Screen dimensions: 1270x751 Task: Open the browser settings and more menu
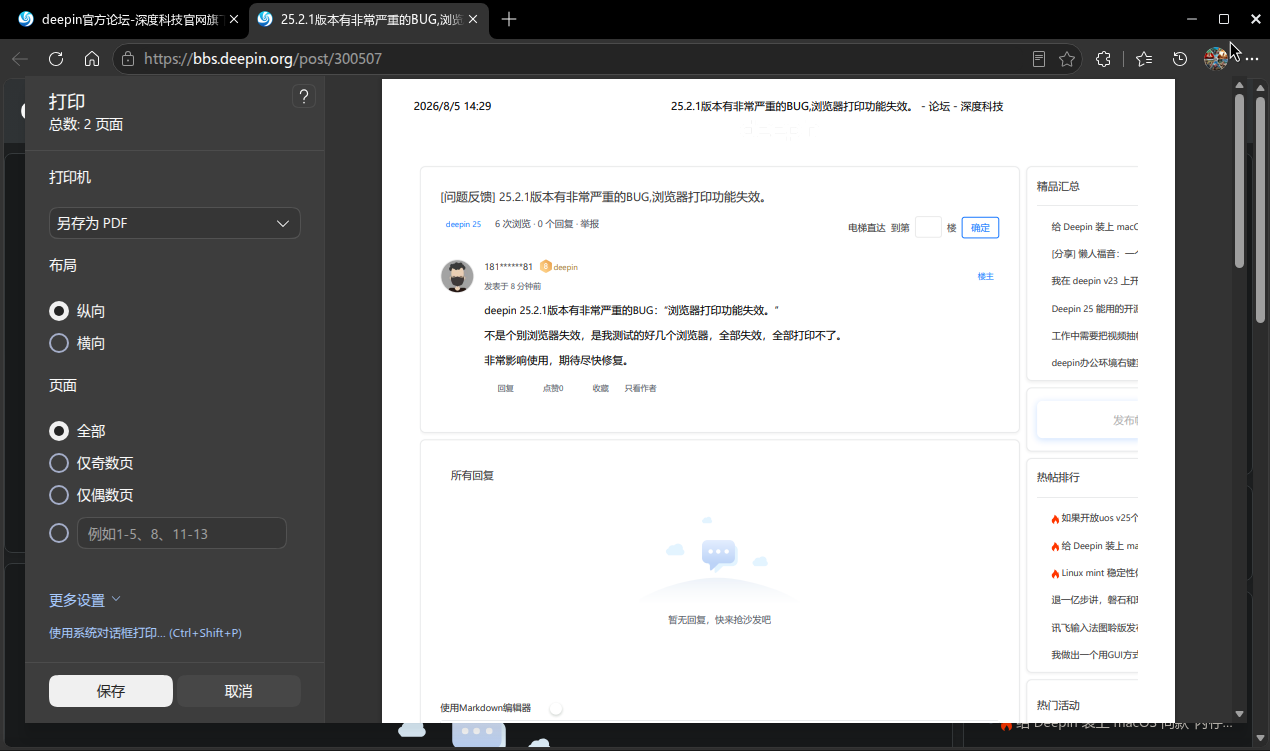click(1251, 59)
